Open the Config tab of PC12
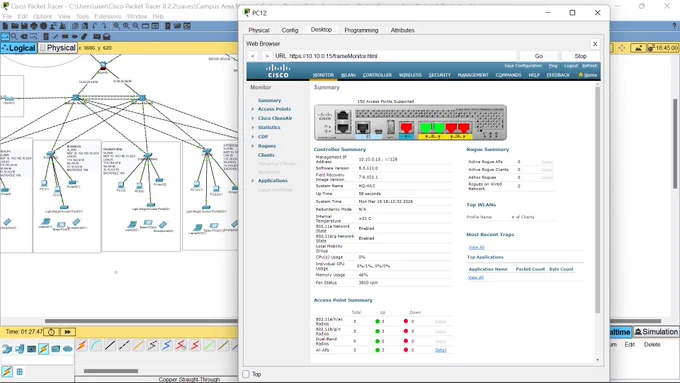This screenshot has height=383, width=680. [290, 30]
